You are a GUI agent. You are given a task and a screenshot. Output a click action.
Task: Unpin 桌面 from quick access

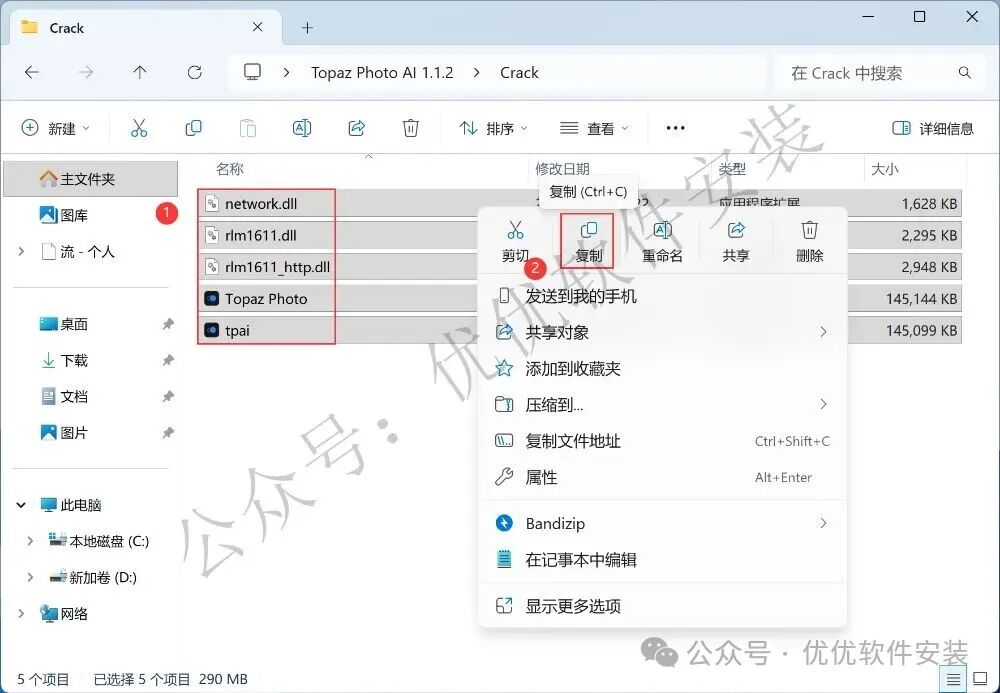coord(168,324)
